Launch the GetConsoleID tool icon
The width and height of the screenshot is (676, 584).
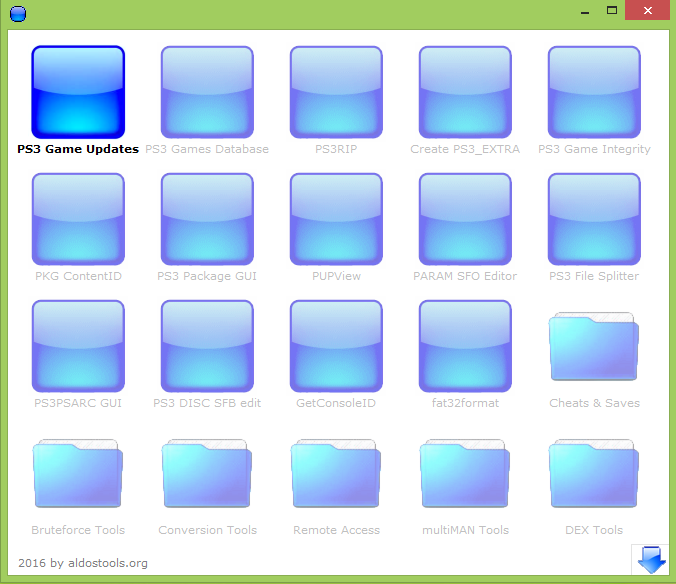click(x=336, y=346)
